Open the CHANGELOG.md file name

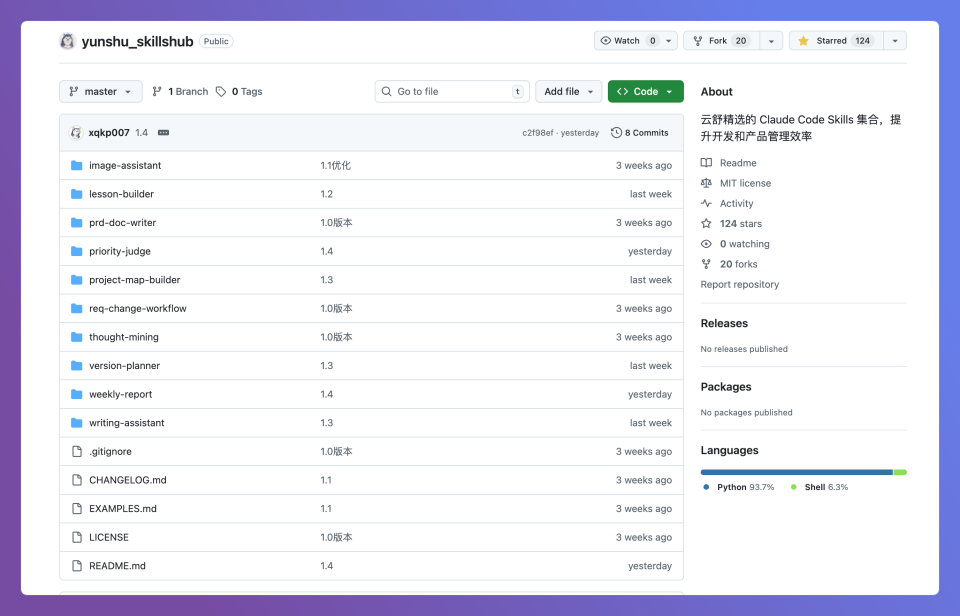coord(128,480)
